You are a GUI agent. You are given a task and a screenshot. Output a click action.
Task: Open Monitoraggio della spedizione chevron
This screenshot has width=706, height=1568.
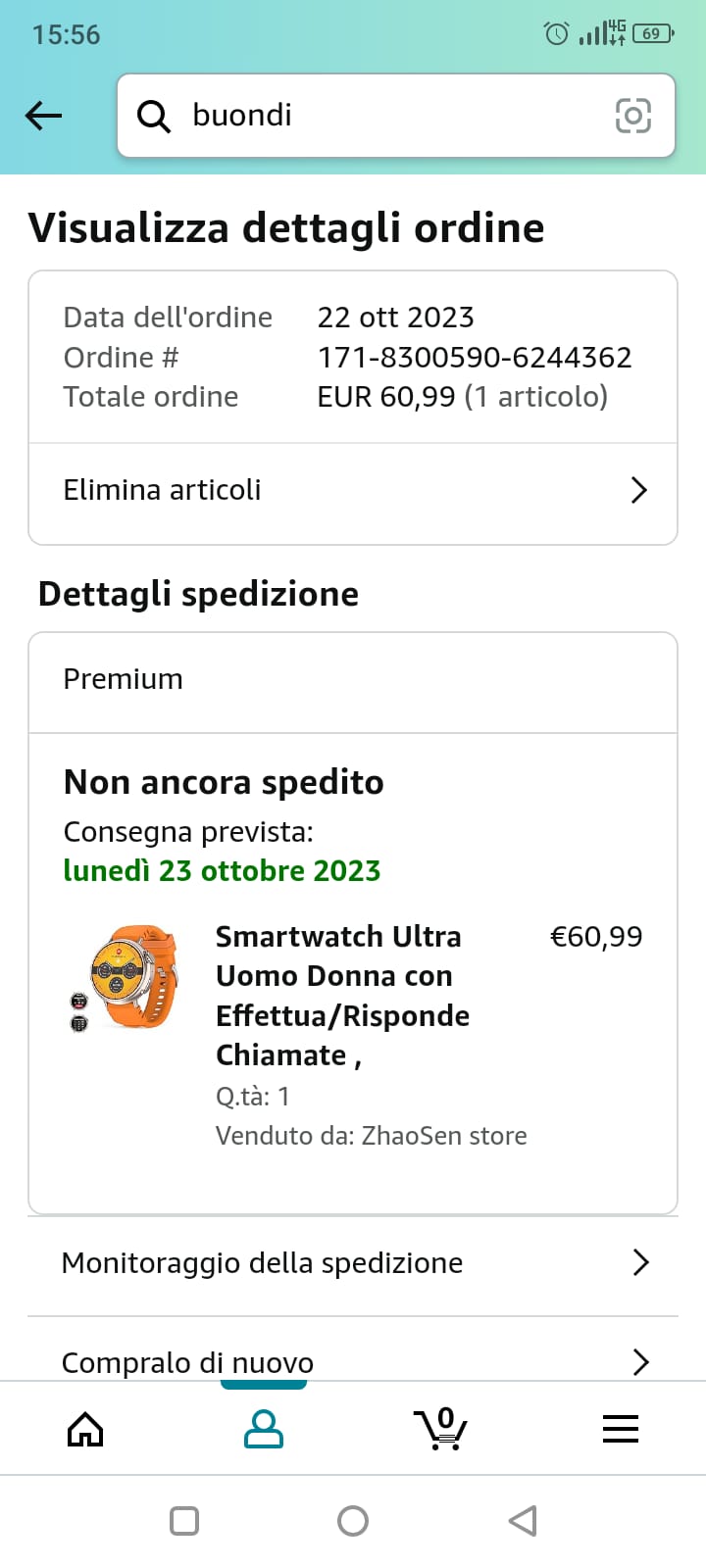click(x=640, y=1262)
